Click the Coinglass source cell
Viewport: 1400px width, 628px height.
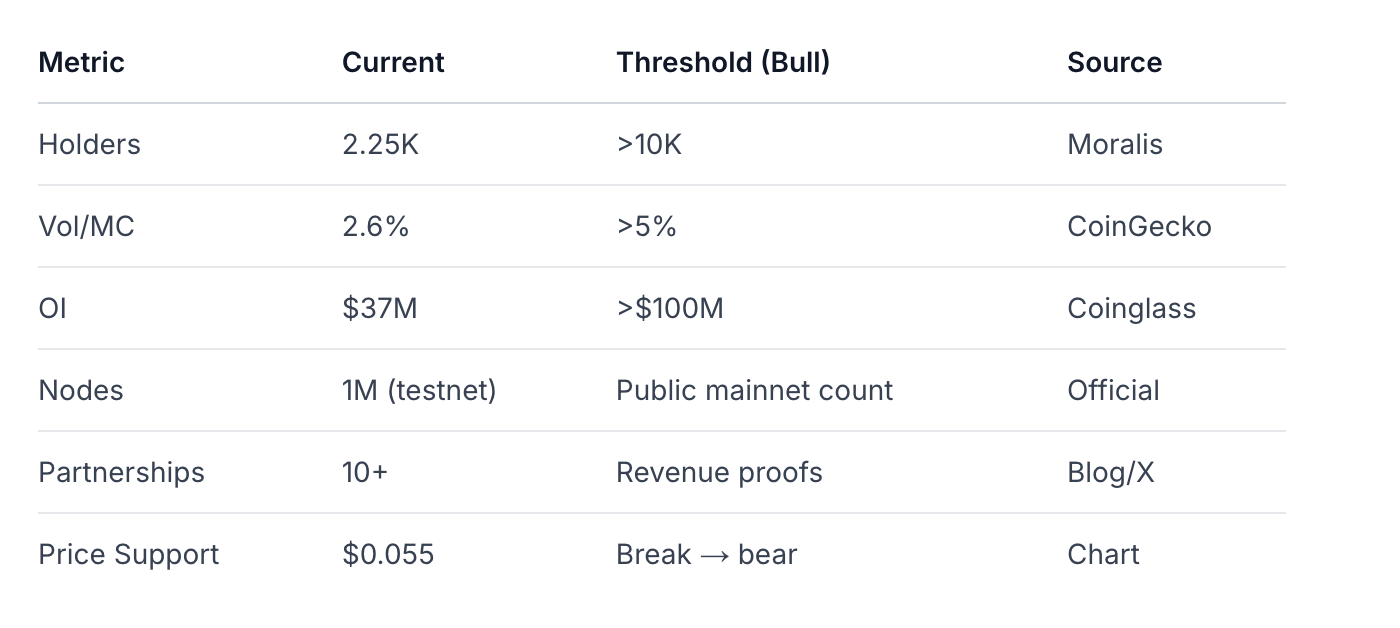(1131, 308)
